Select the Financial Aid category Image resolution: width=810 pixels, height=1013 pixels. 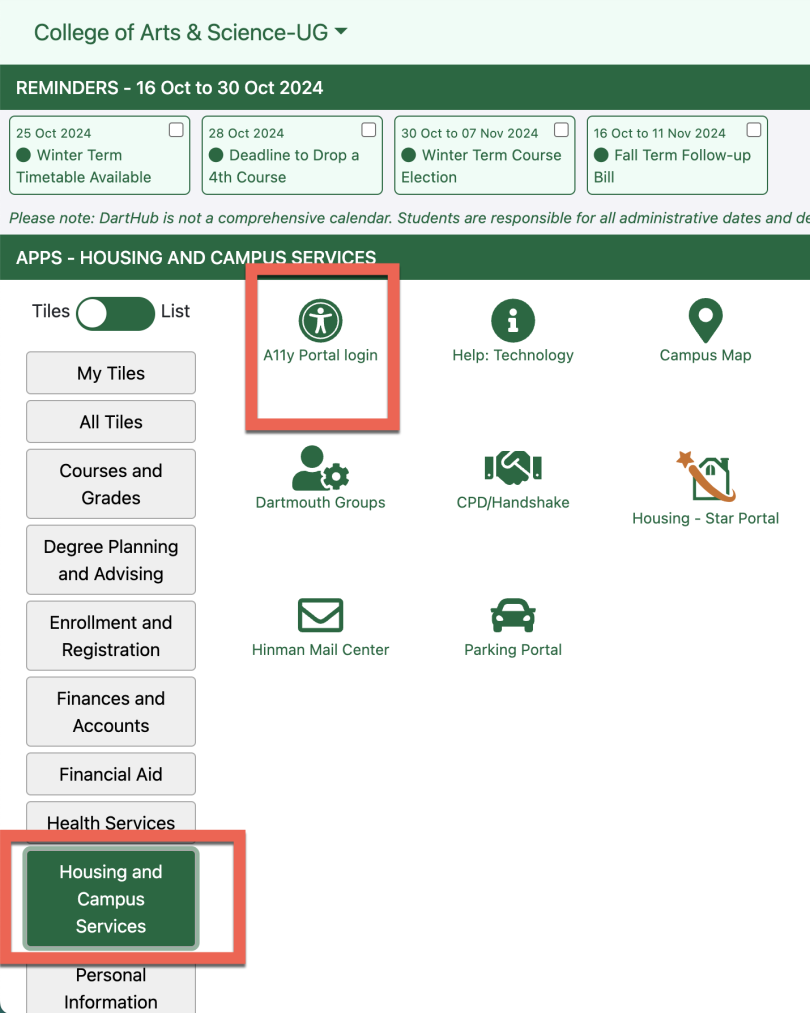pyautogui.click(x=111, y=774)
